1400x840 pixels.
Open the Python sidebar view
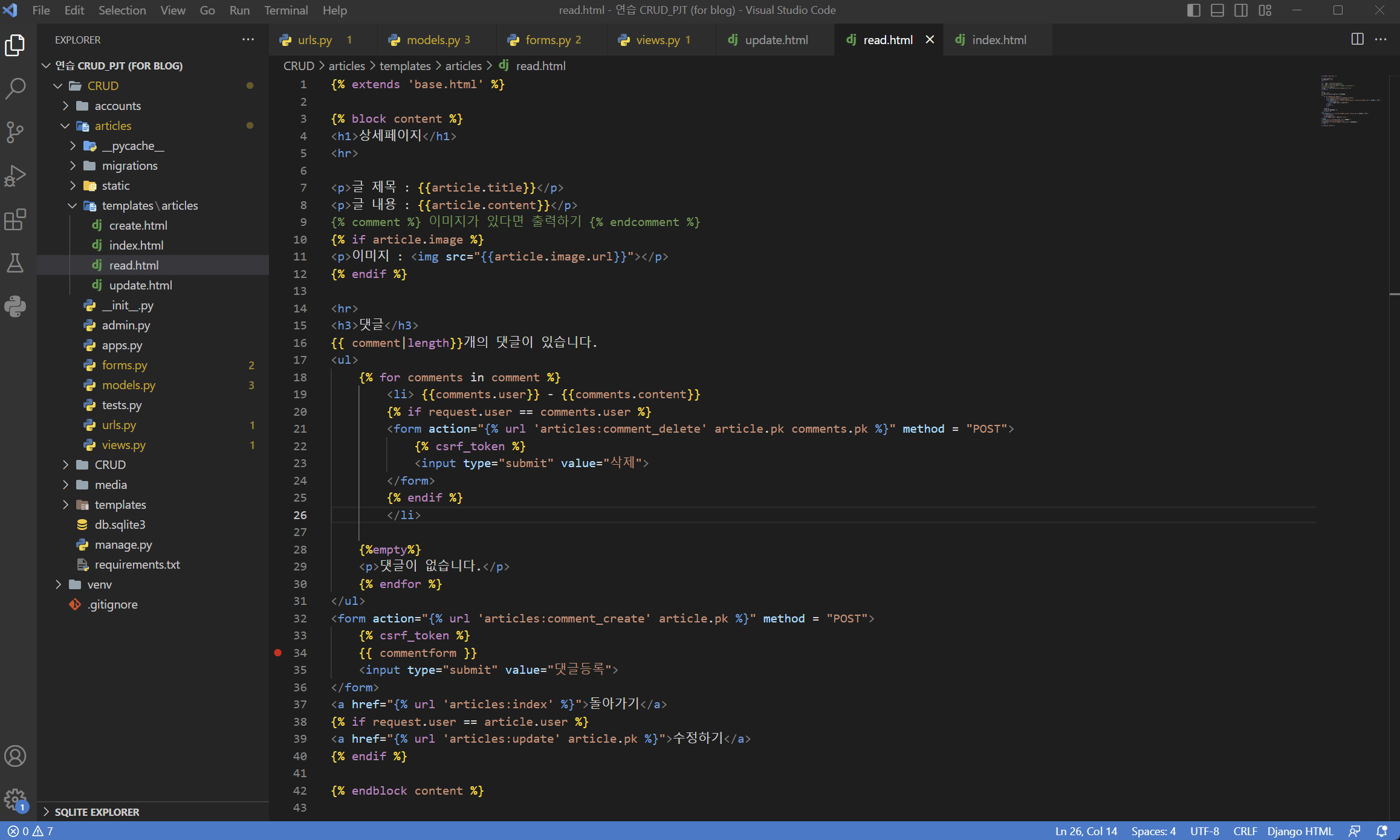15,306
